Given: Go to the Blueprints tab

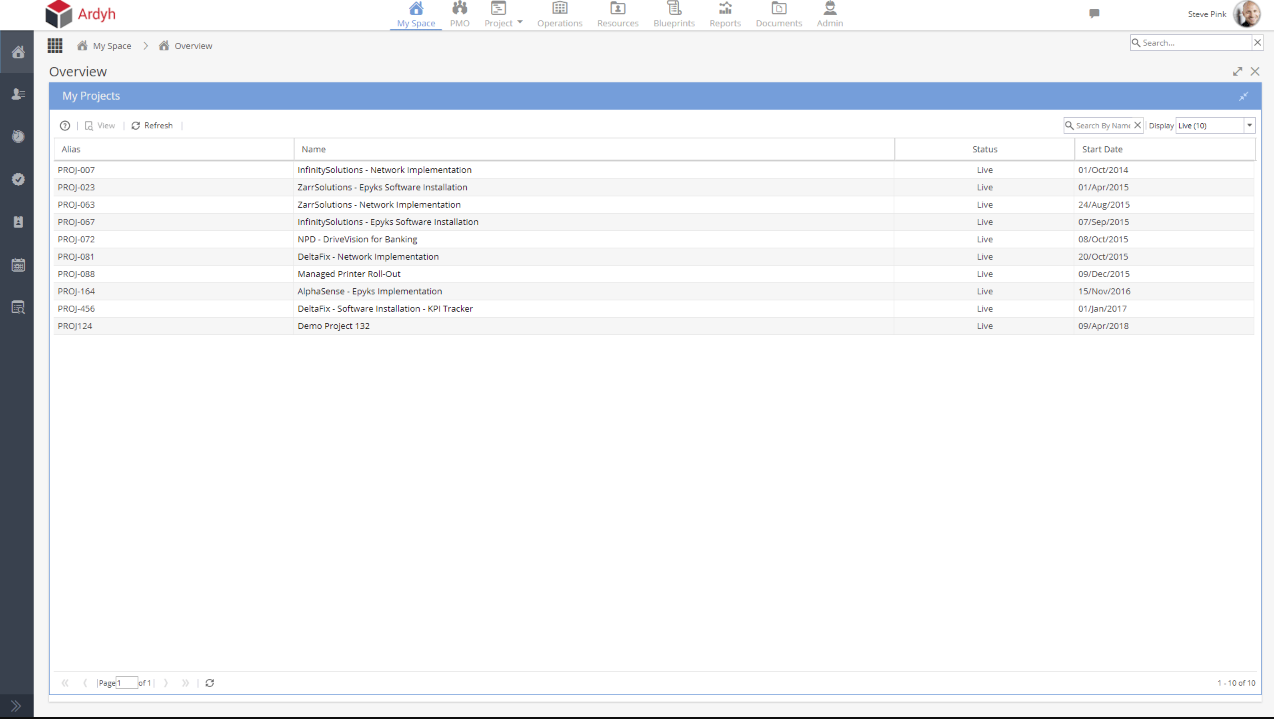Looking at the screenshot, I should (673, 15).
